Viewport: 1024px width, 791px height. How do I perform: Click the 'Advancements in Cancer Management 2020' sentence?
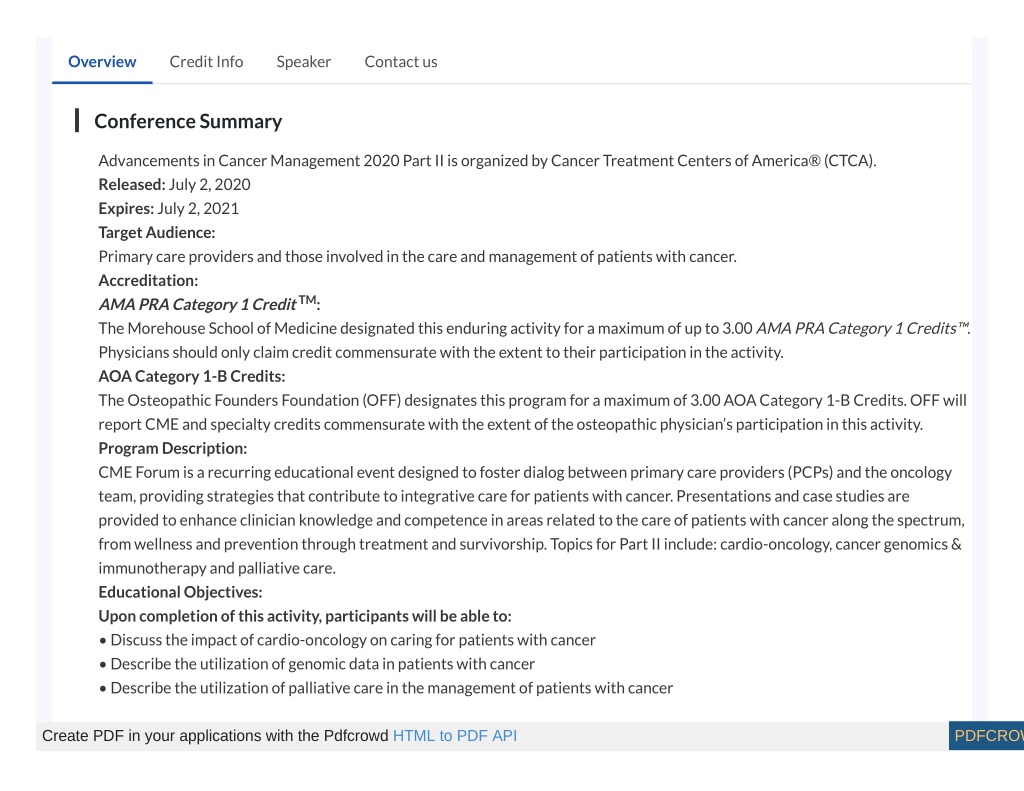coord(487,161)
